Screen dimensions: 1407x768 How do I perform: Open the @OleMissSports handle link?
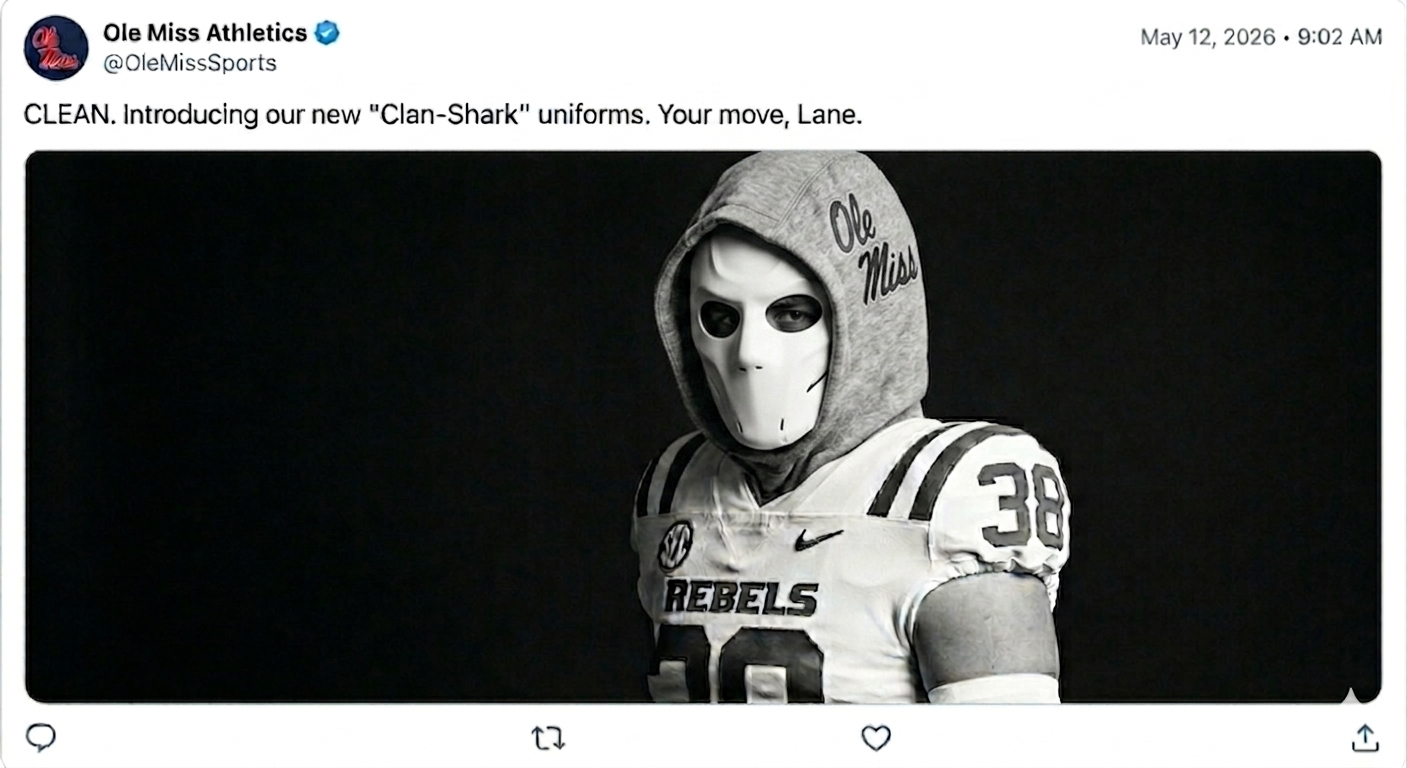[190, 64]
